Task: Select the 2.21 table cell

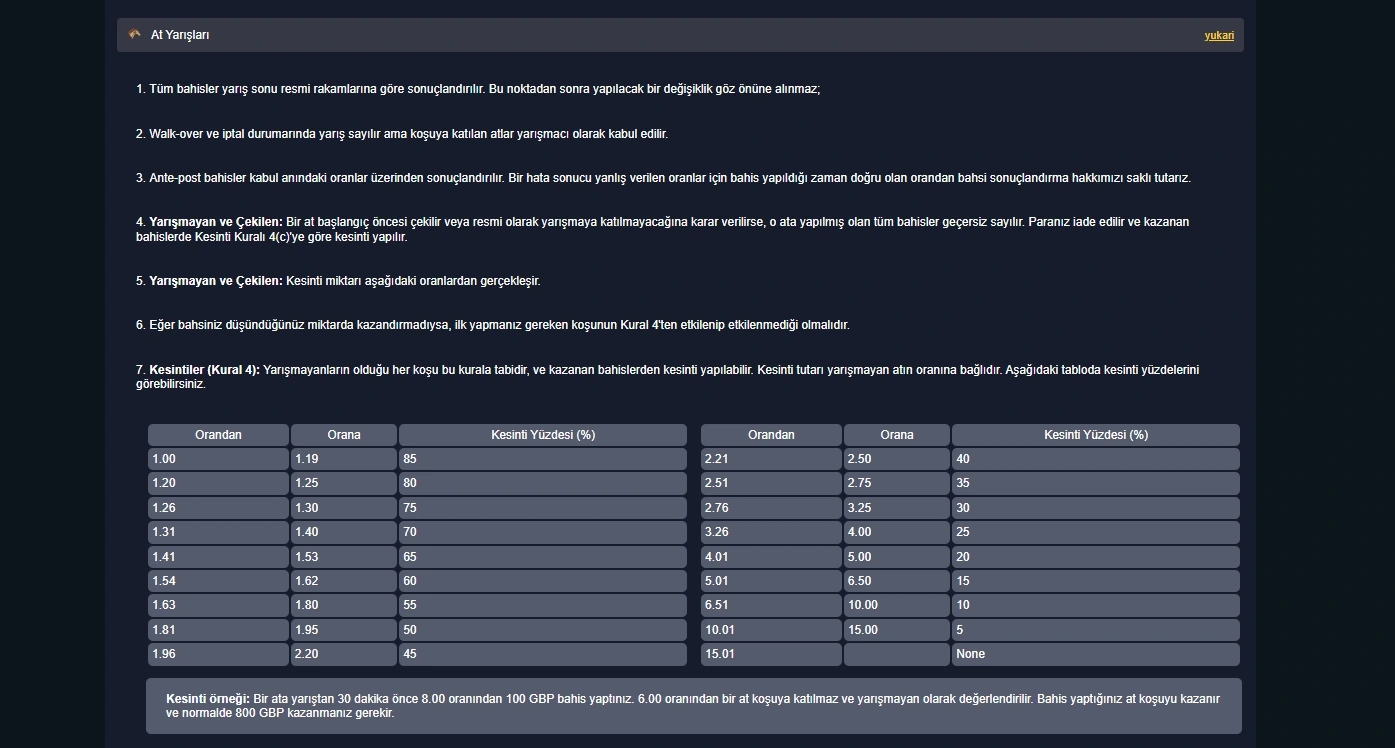Action: 771,459
